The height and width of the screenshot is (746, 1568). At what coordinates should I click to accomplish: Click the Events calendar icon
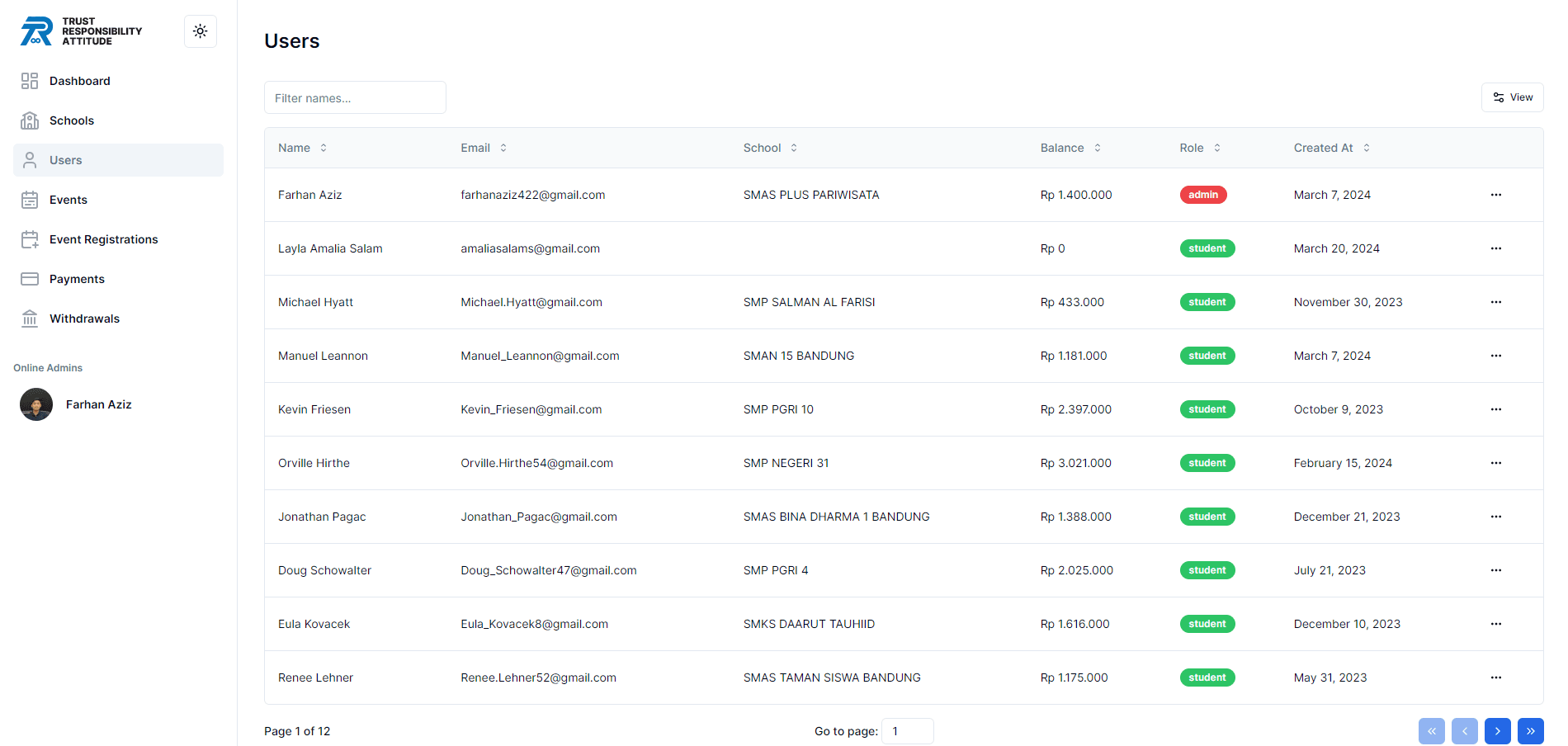point(30,200)
